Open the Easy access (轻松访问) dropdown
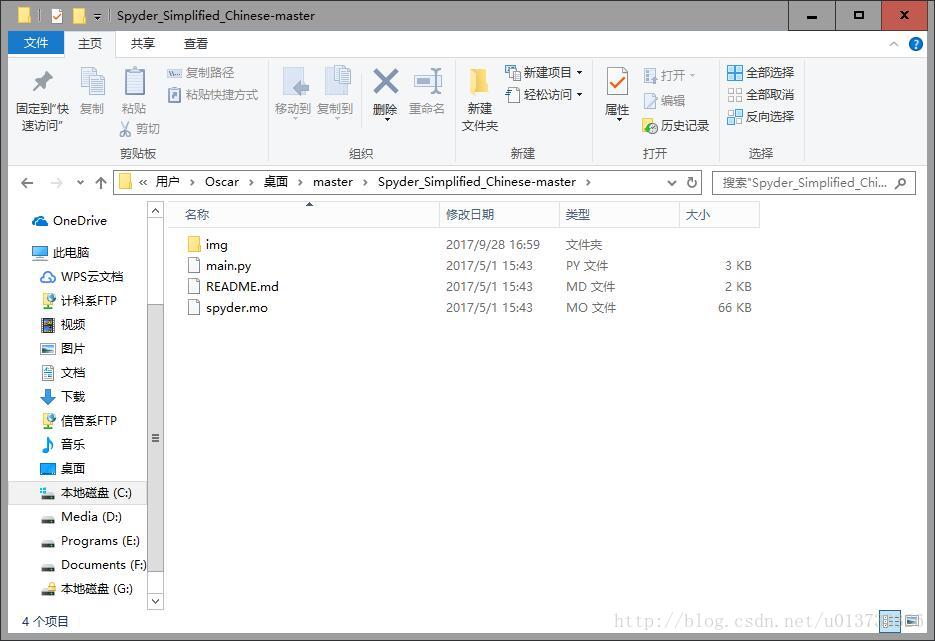This screenshot has width=935, height=641. [x=544, y=95]
